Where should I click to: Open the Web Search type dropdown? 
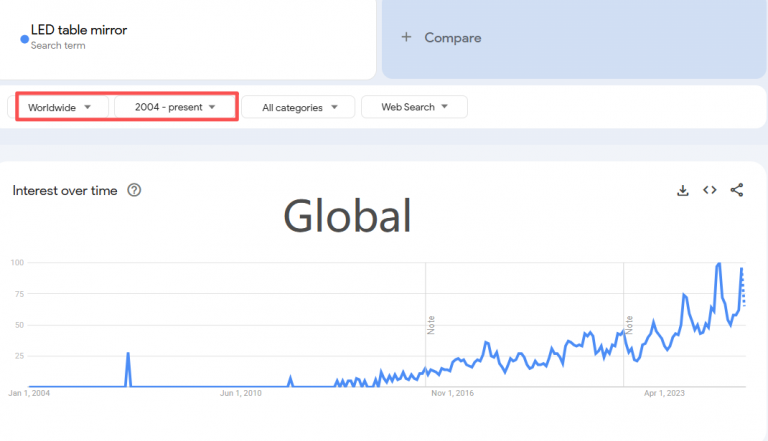(x=414, y=107)
